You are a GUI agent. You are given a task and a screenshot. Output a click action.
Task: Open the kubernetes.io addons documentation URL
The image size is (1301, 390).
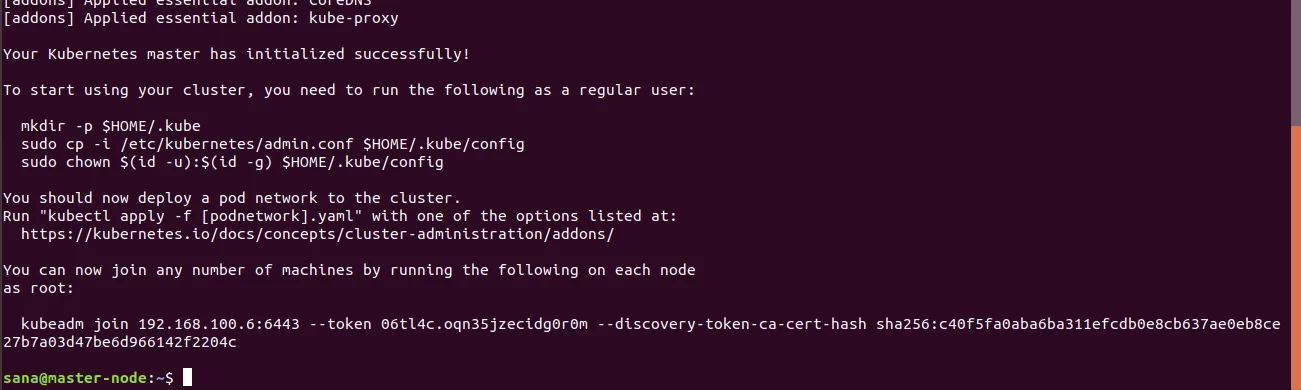pos(317,234)
